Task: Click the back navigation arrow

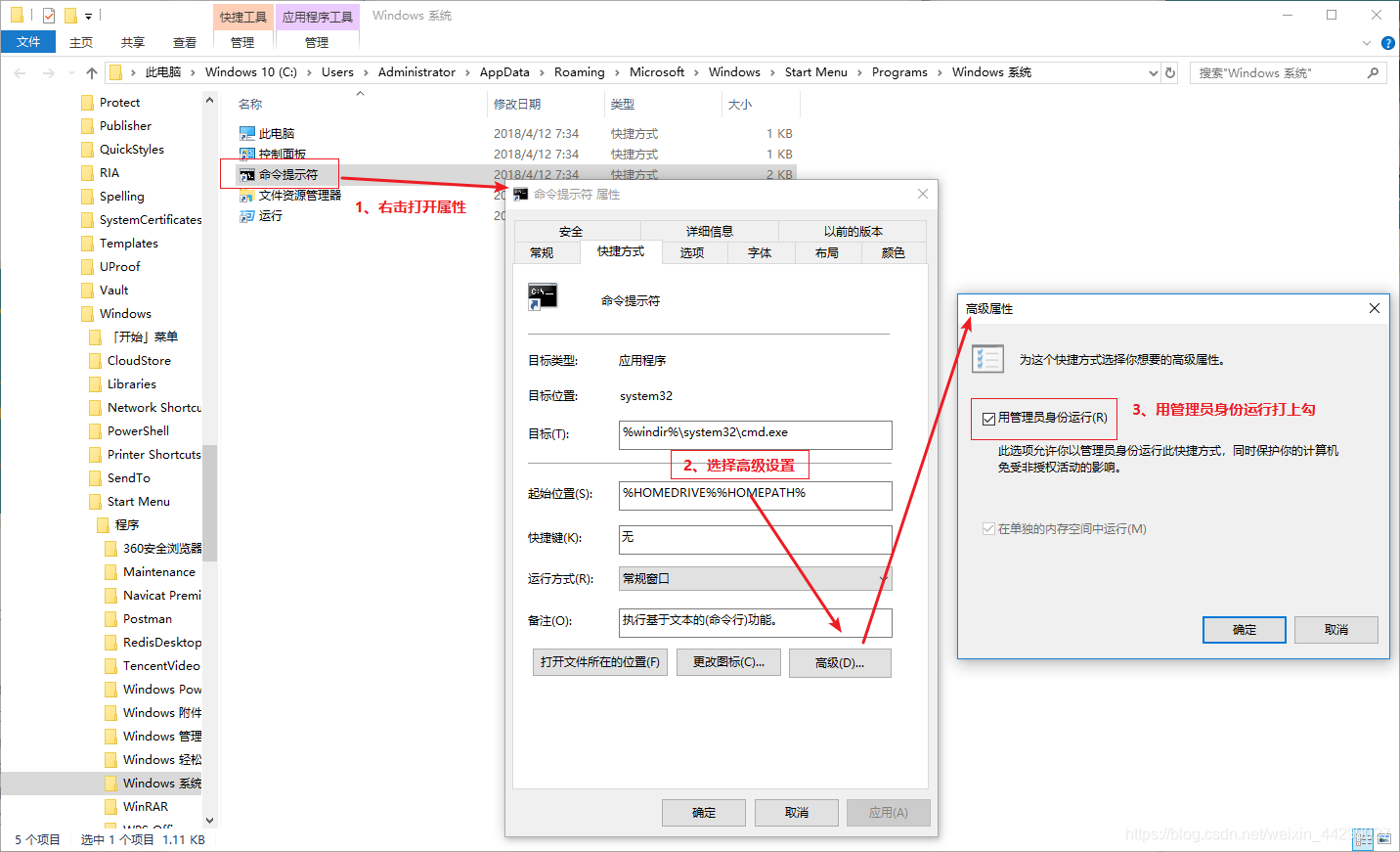Action: [20, 72]
